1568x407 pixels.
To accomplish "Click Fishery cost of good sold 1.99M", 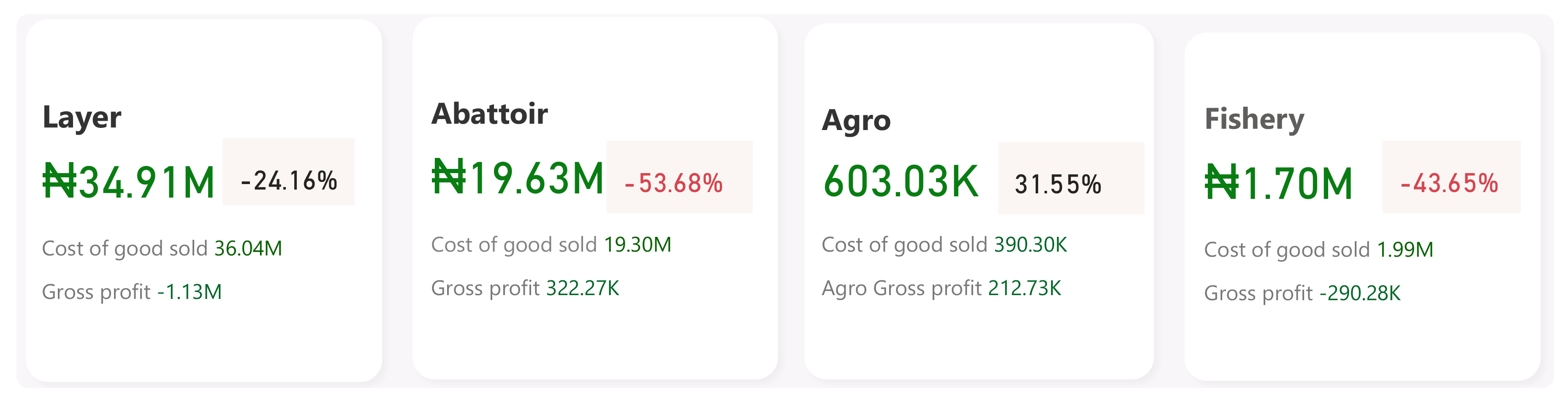I will point(1318,250).
